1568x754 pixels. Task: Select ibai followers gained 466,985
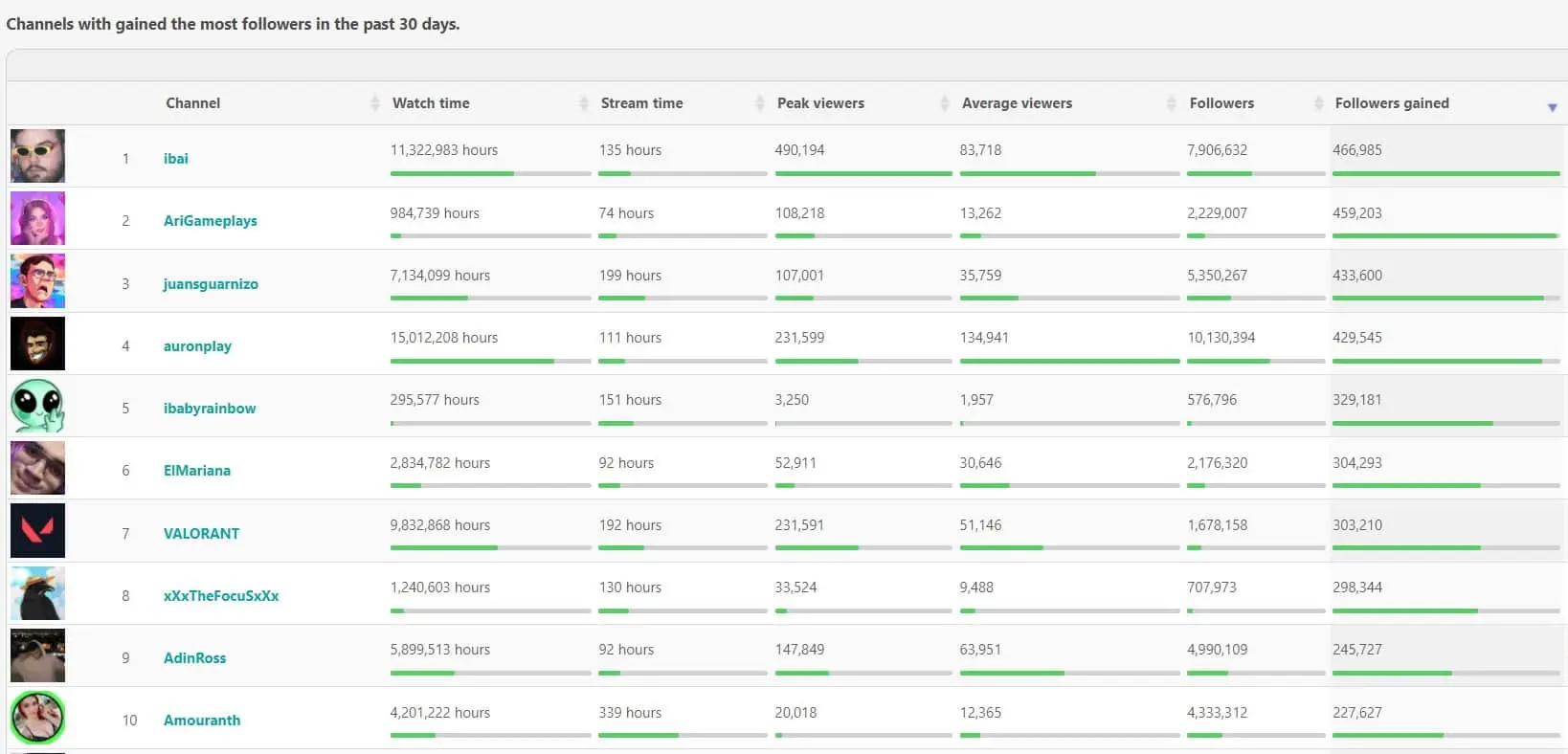click(x=1357, y=150)
